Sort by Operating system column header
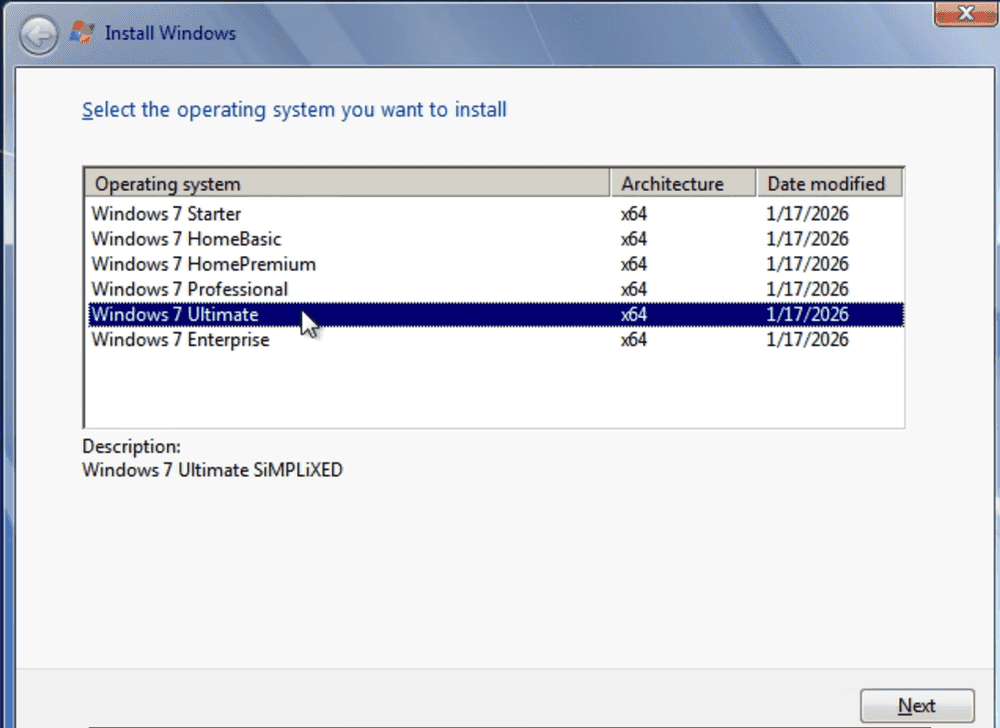Viewport: 1000px width, 728px height. coord(346,184)
